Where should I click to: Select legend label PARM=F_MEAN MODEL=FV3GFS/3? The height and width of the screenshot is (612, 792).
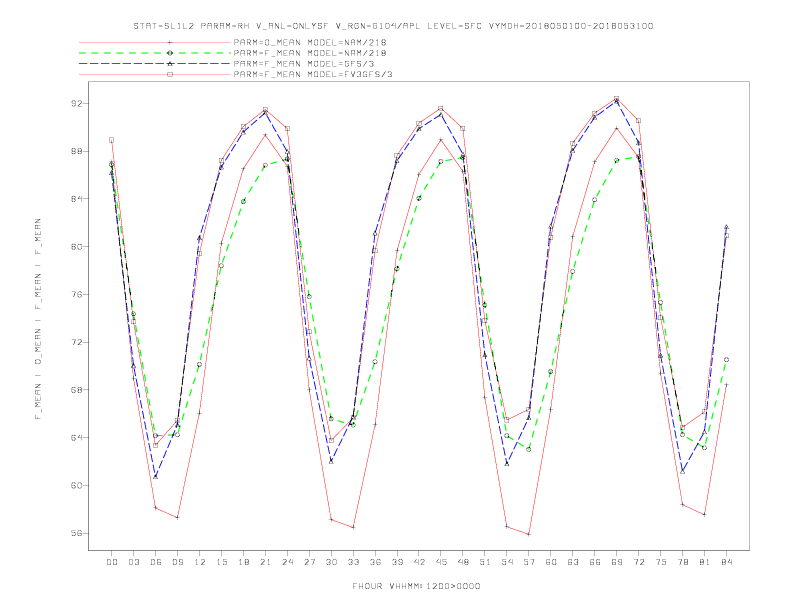[x=313, y=74]
